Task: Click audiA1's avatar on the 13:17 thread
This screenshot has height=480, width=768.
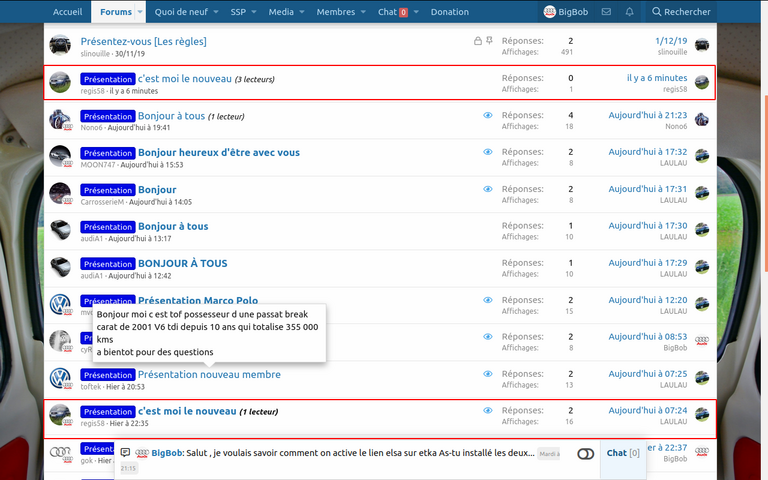Action: click(x=60, y=230)
